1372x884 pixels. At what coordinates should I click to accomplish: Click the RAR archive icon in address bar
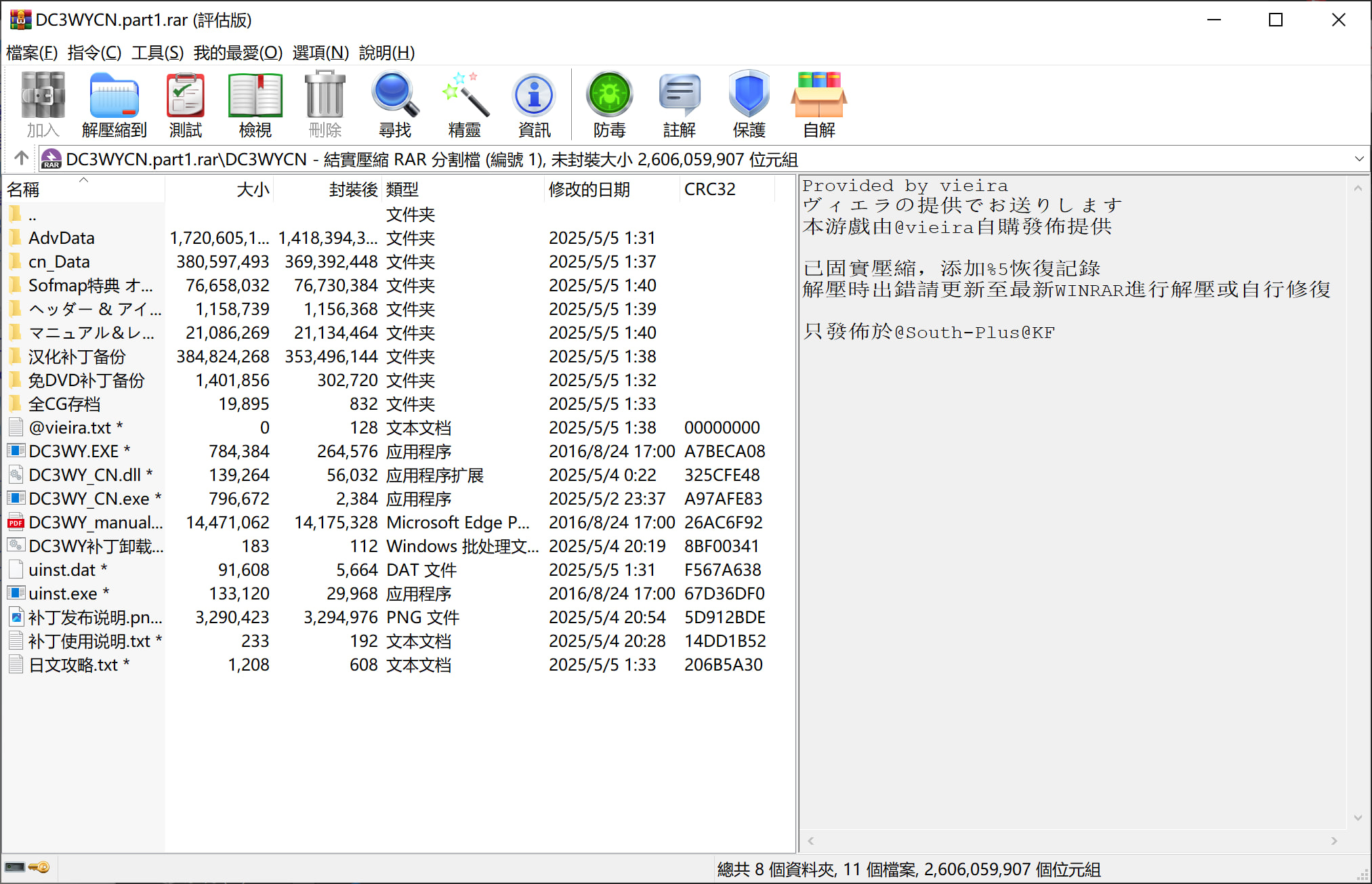tap(51, 160)
